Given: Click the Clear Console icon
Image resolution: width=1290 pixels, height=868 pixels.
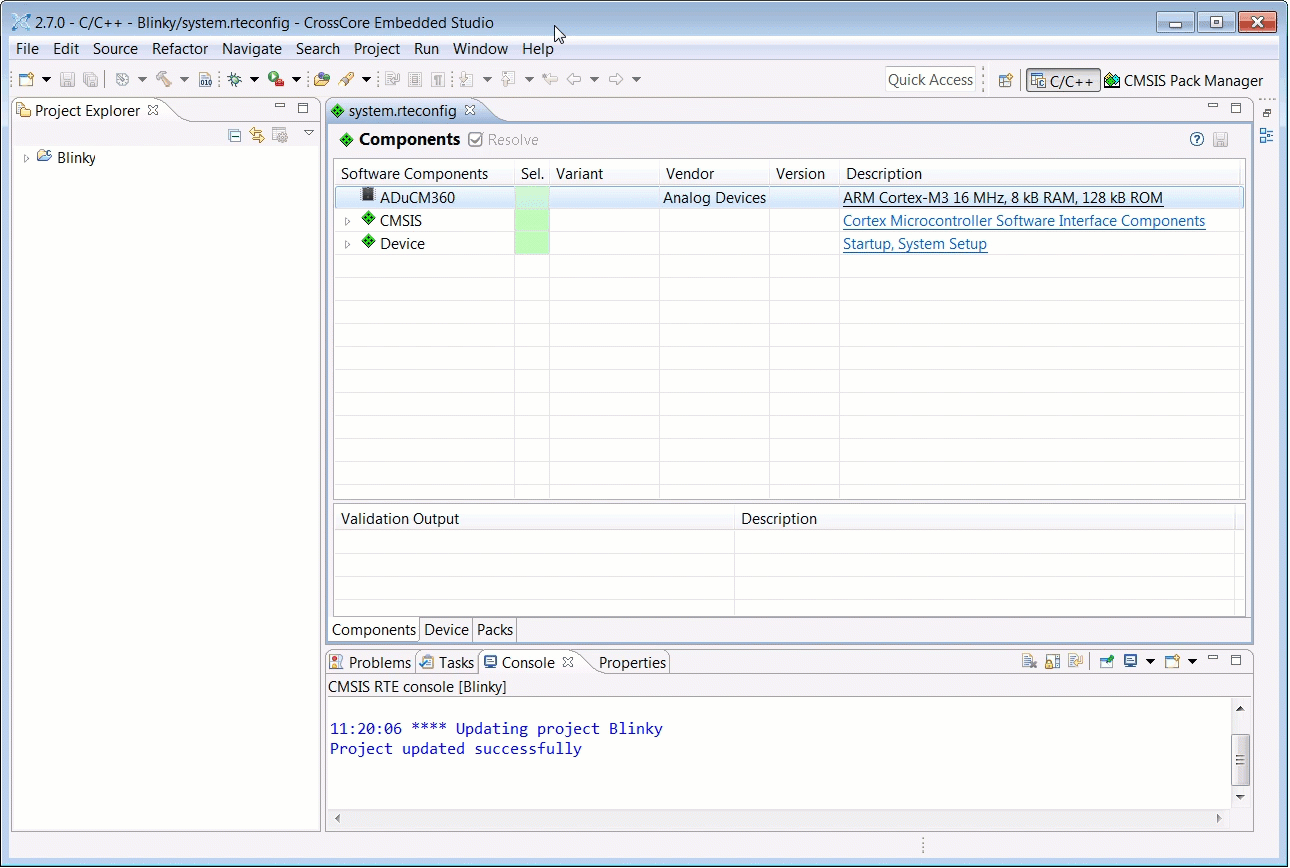Looking at the screenshot, I should click(1029, 661).
